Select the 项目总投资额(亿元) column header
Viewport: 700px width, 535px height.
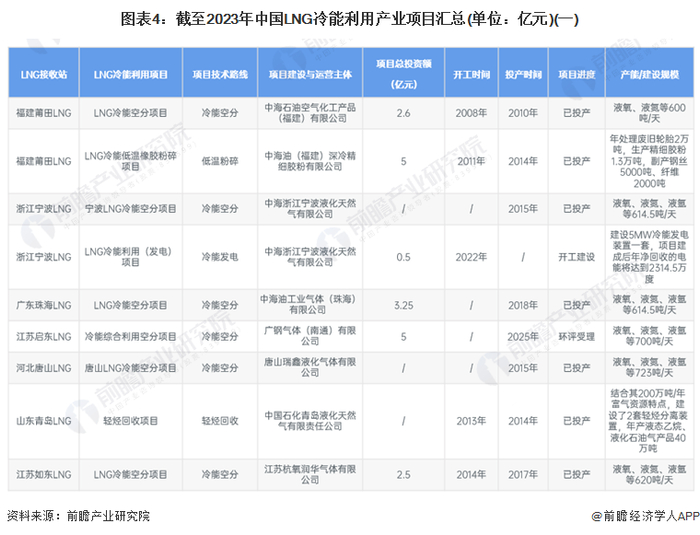tap(404, 74)
